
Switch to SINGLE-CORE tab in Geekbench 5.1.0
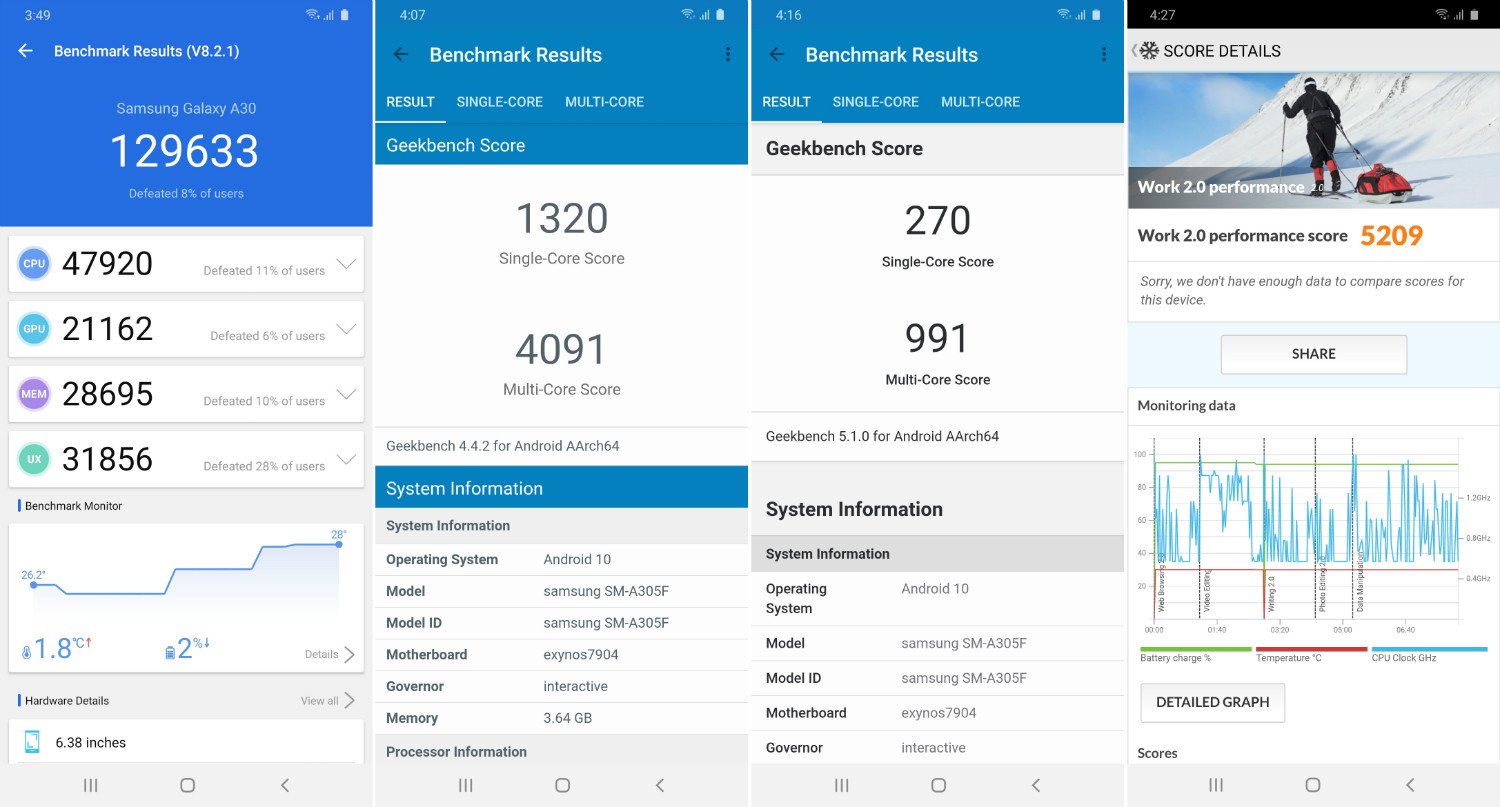pos(876,102)
